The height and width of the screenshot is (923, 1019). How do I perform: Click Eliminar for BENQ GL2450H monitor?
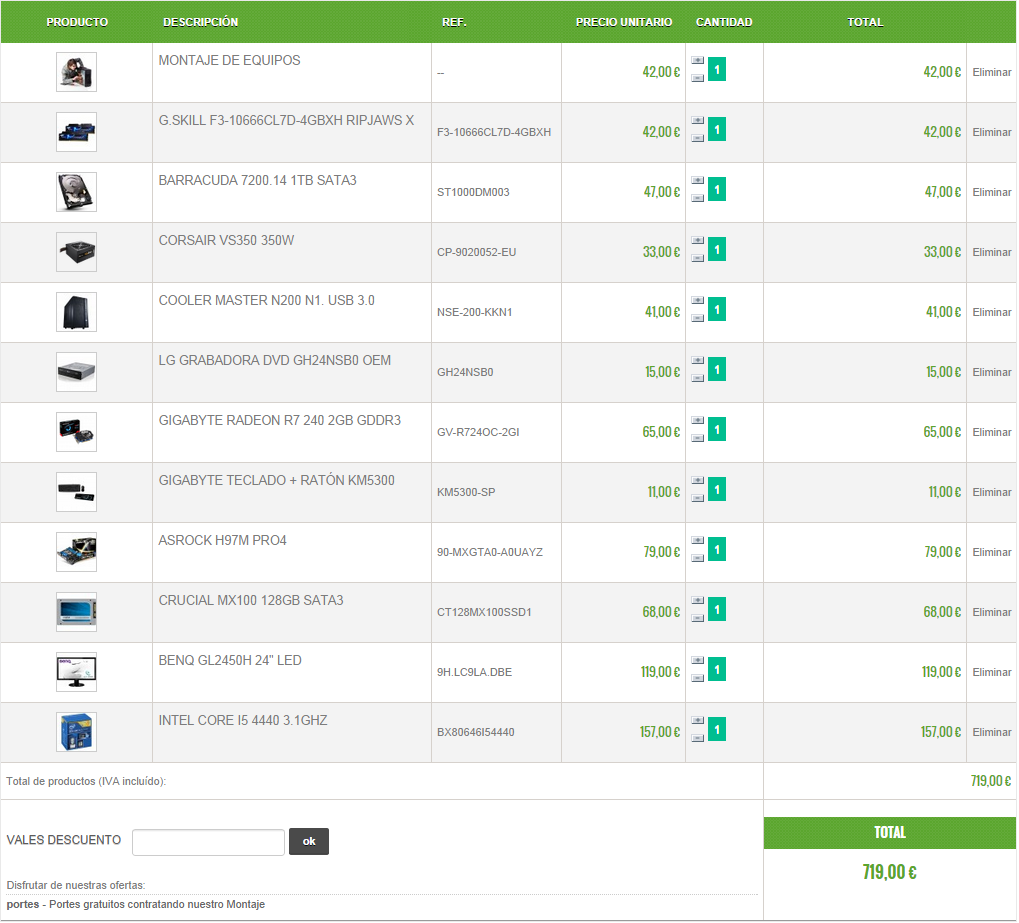(992, 672)
